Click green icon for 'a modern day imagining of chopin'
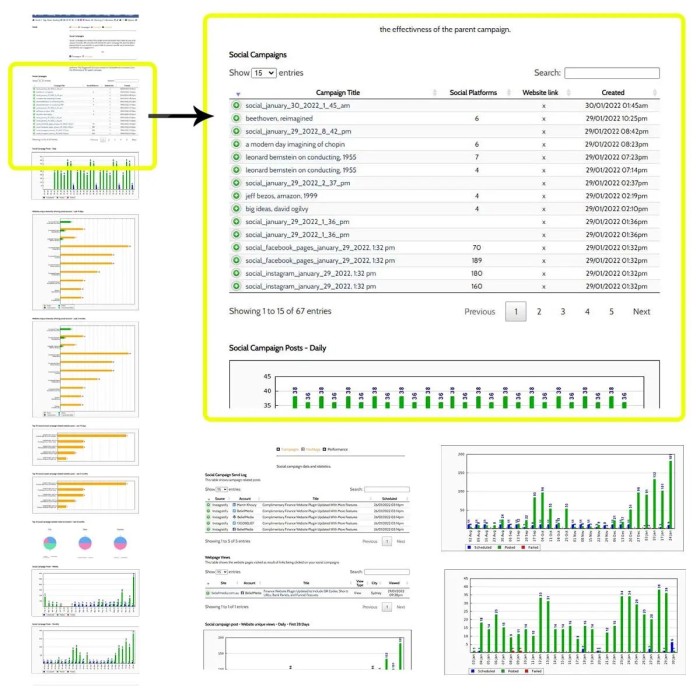This screenshot has height=700, width=700. pyautogui.click(x=237, y=144)
